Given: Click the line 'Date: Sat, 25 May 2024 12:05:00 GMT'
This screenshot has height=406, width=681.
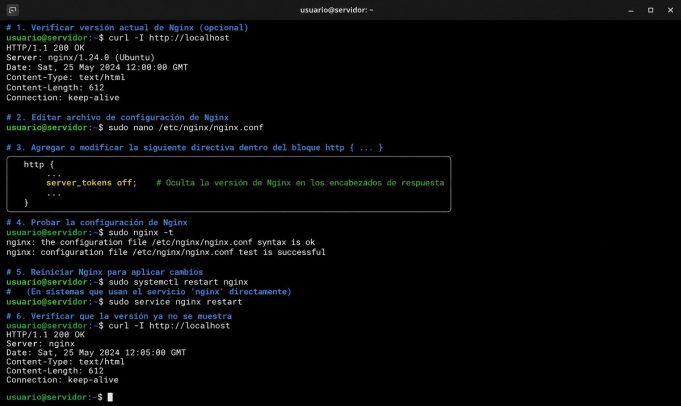Looking at the screenshot, I should (96, 353).
